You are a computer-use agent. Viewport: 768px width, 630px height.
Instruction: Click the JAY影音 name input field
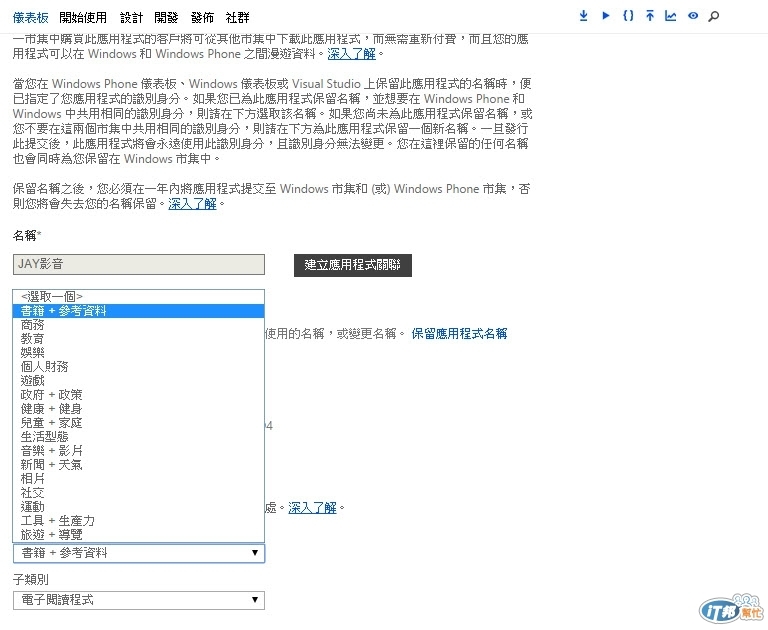click(x=139, y=265)
